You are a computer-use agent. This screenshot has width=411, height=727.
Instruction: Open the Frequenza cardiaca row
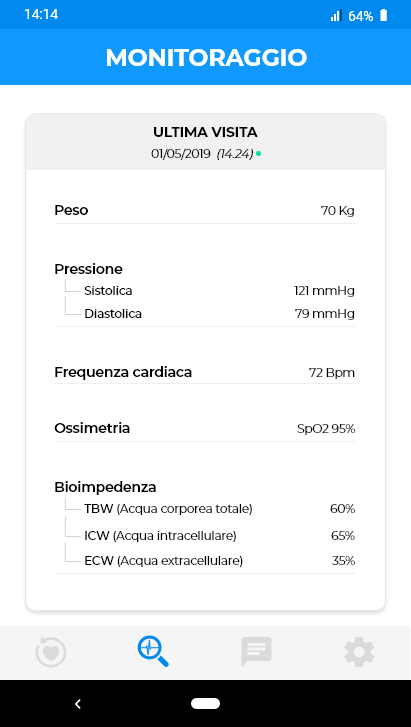pyautogui.click(x=205, y=372)
